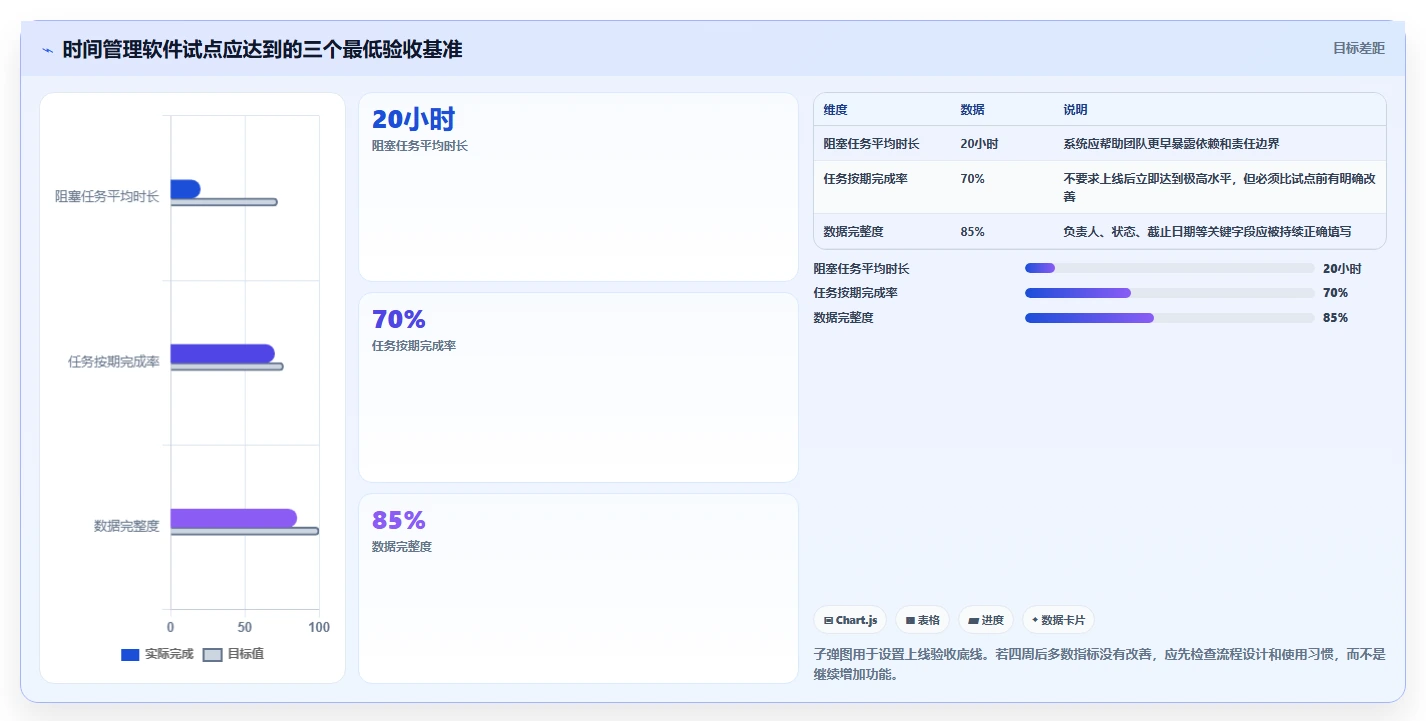Click the 数据卡片 tag chip
This screenshot has width=1426, height=721.
coord(1058,620)
